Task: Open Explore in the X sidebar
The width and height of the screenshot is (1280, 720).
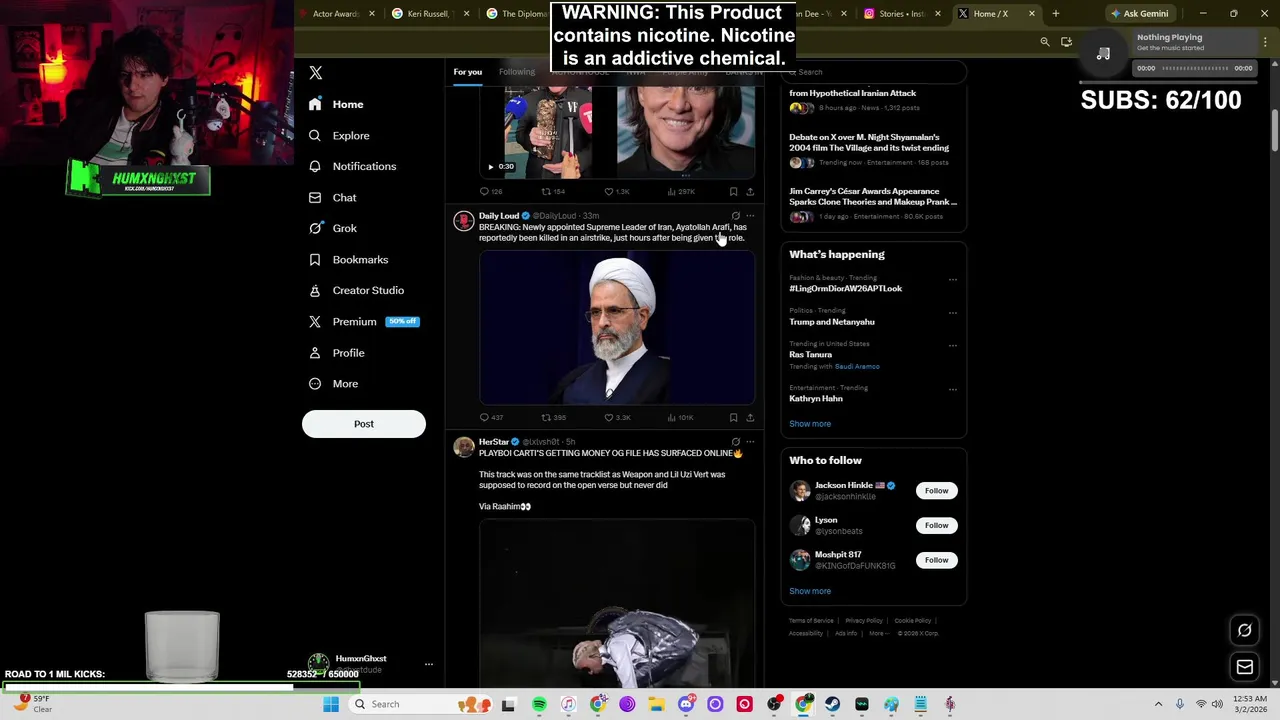Action: click(x=339, y=135)
